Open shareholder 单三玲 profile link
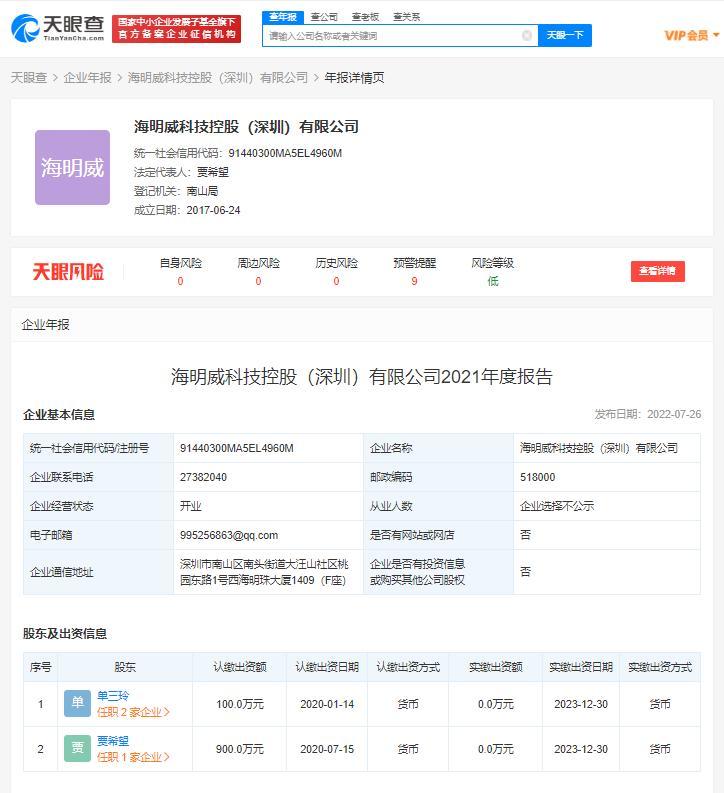The image size is (724, 793). 113,696
